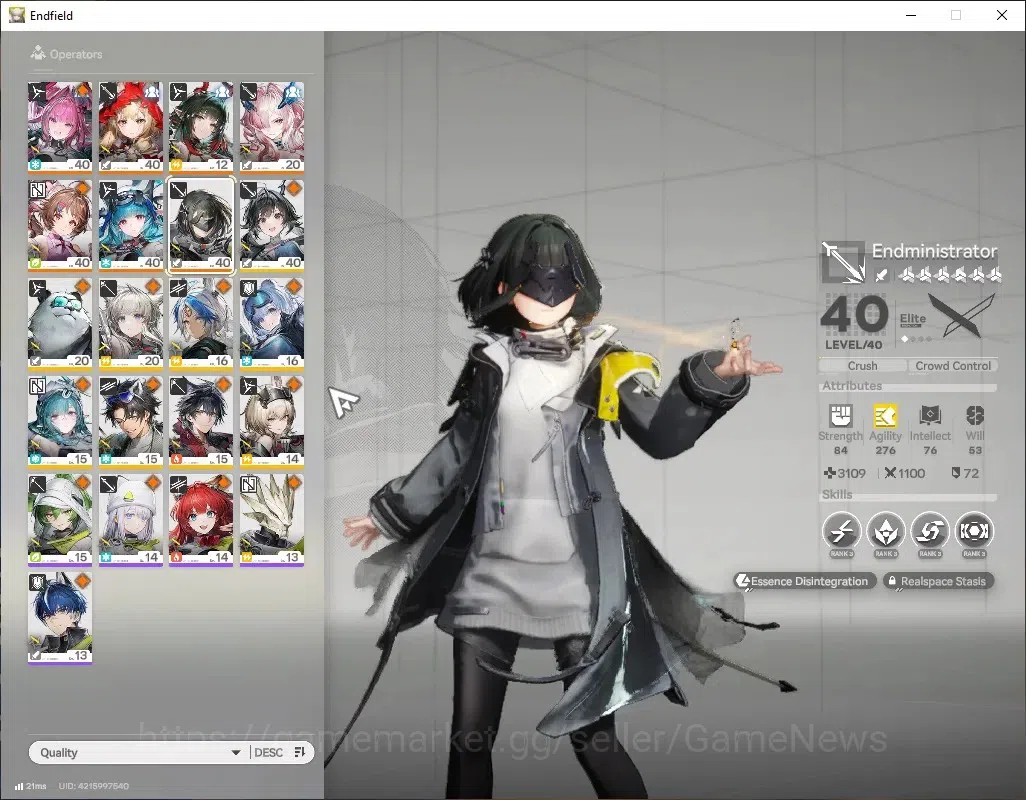Click the Crush tag
This screenshot has width=1026, height=800.
862,366
